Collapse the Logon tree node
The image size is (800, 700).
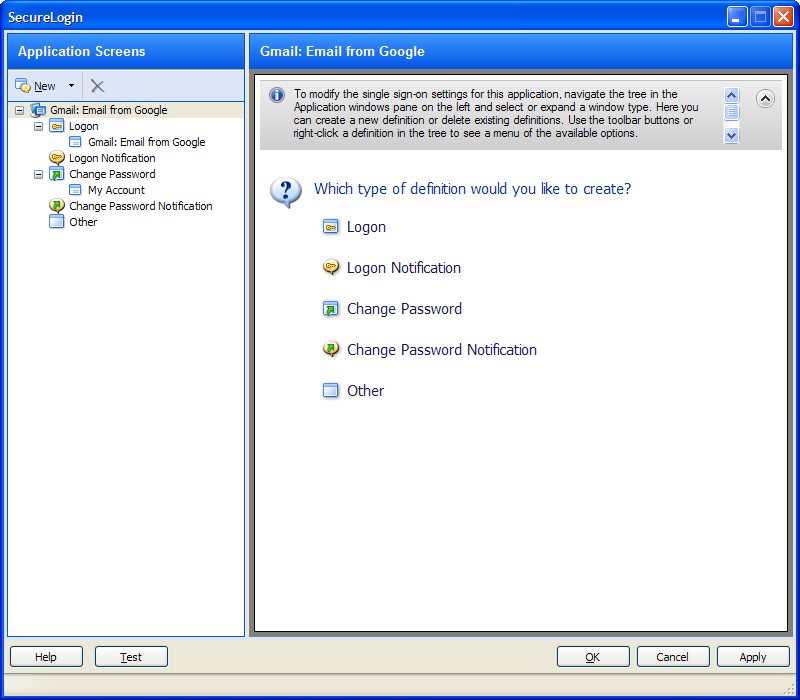[x=39, y=126]
